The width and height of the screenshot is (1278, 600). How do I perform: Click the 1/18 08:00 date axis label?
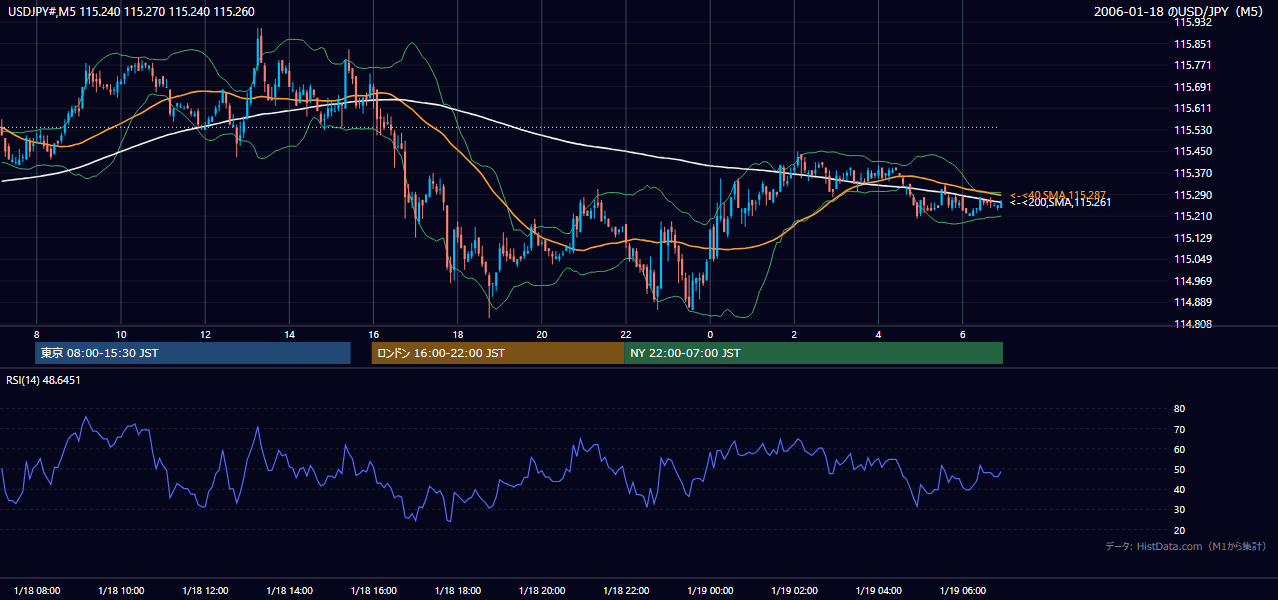37,591
